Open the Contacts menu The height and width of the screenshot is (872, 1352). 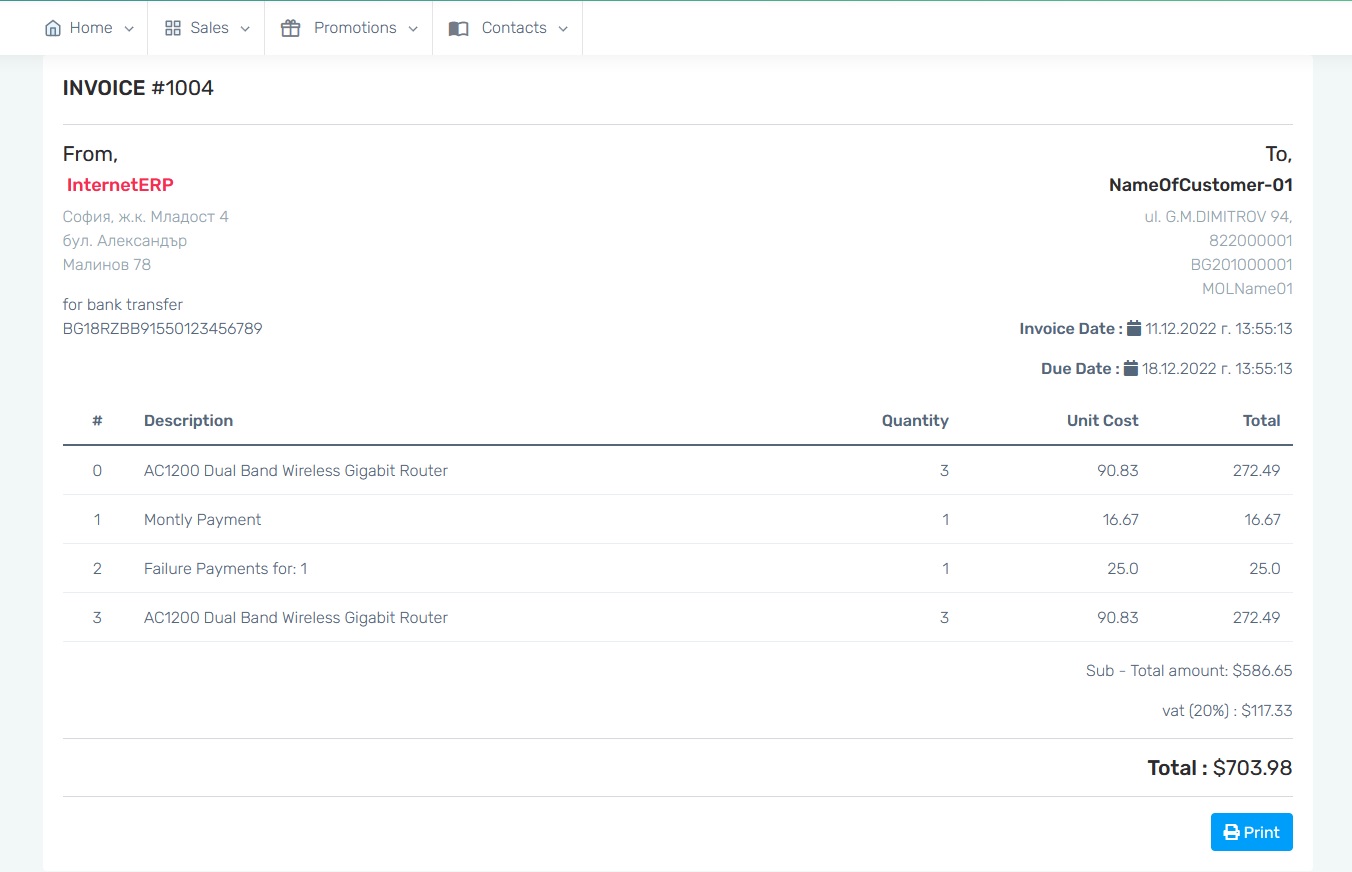pos(508,28)
